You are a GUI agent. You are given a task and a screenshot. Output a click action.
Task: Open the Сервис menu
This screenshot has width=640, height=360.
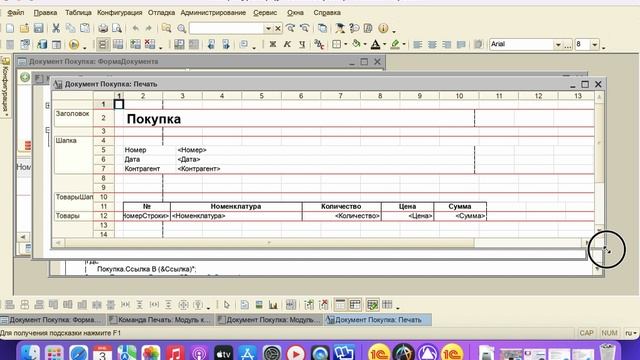click(x=265, y=13)
